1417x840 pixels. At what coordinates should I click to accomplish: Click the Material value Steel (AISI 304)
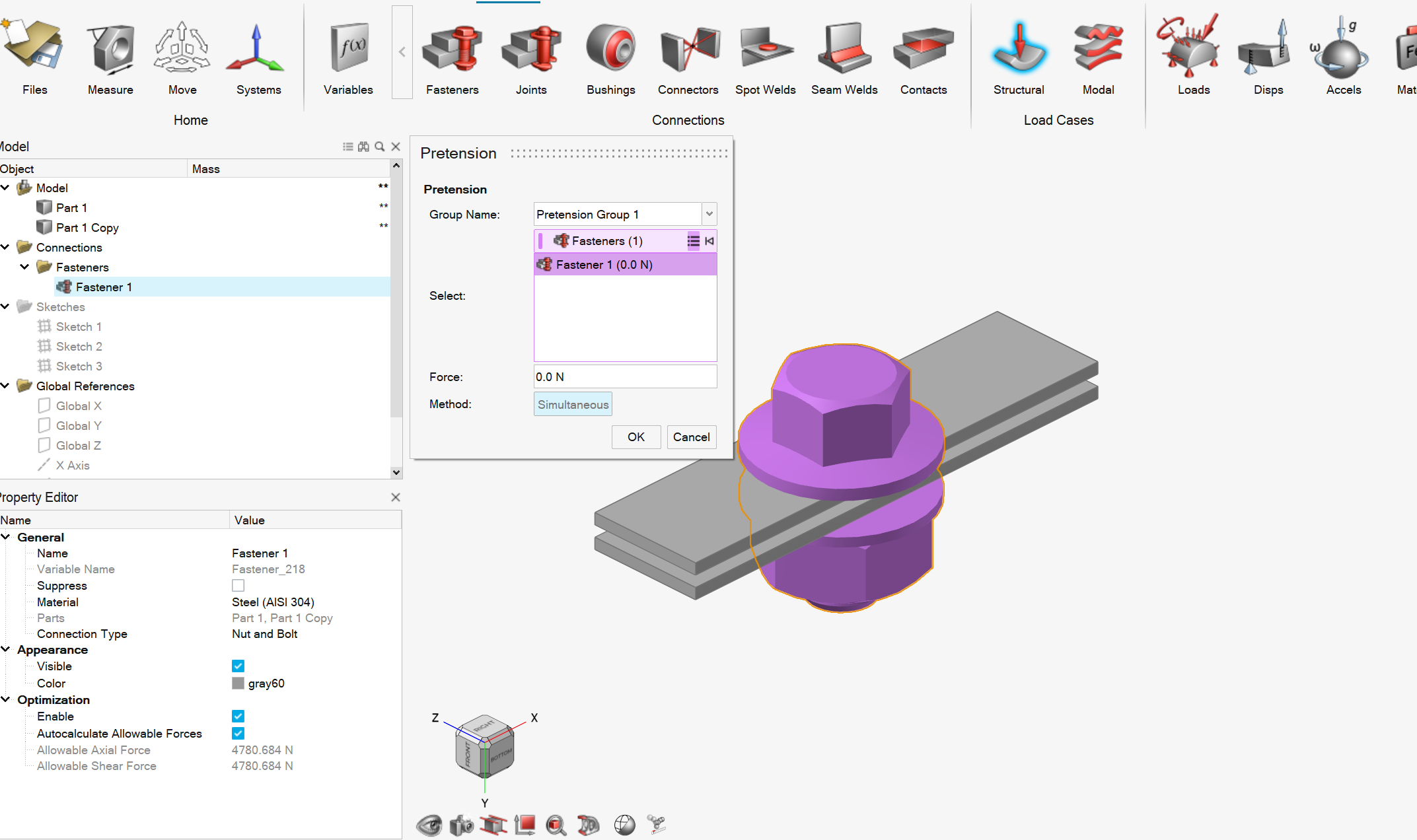coord(273,602)
